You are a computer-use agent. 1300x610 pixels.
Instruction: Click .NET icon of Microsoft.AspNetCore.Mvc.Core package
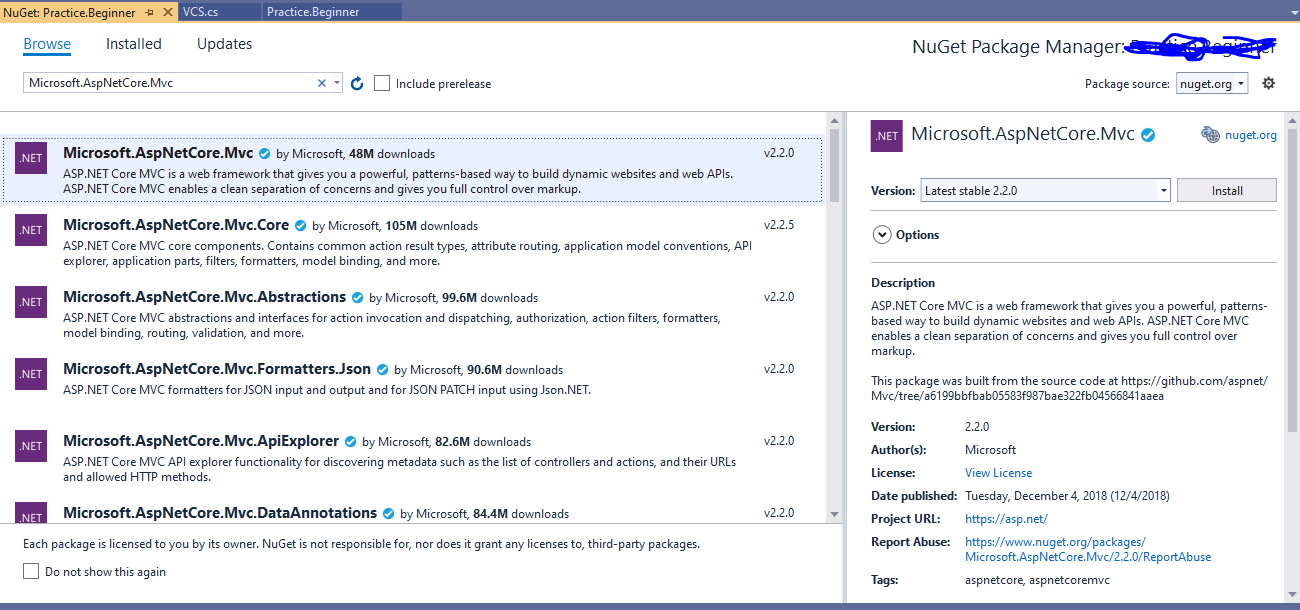click(x=31, y=230)
